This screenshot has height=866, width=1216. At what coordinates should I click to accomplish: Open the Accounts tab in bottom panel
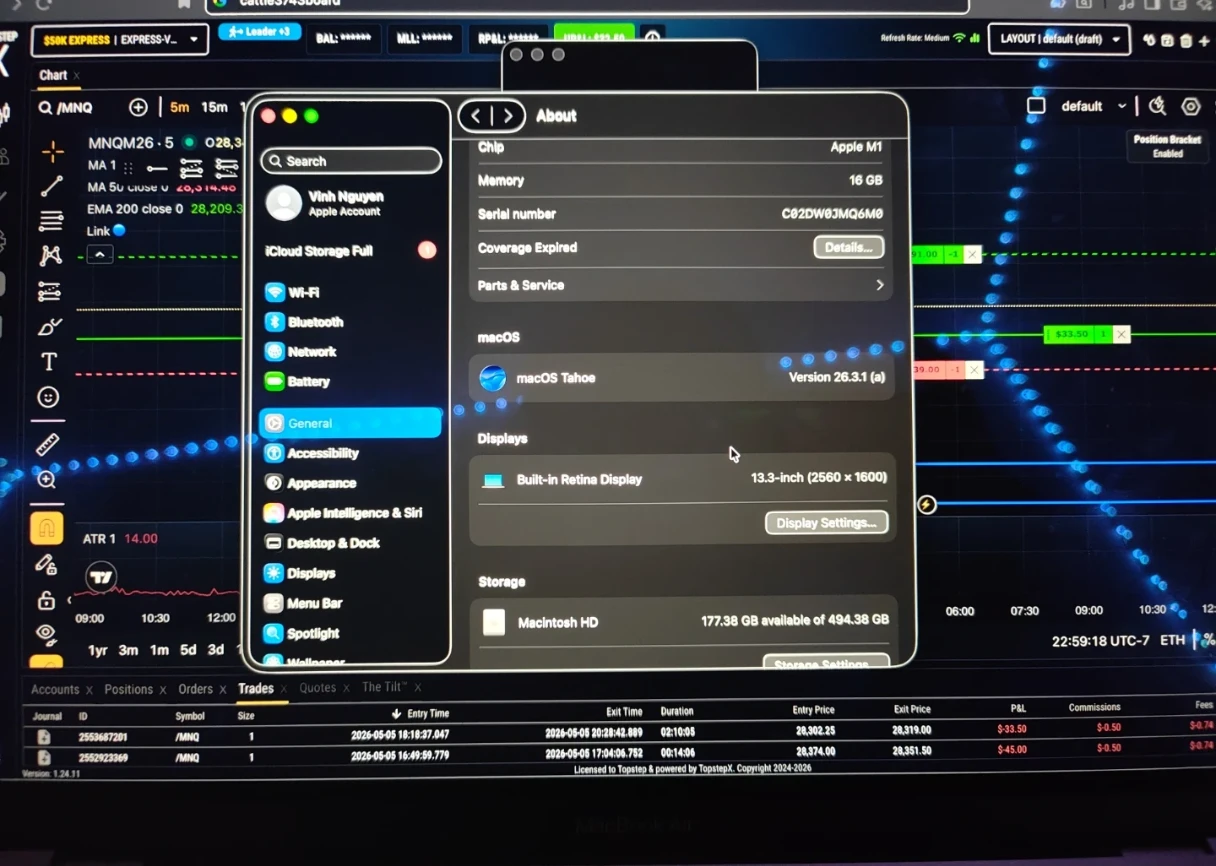(55, 689)
